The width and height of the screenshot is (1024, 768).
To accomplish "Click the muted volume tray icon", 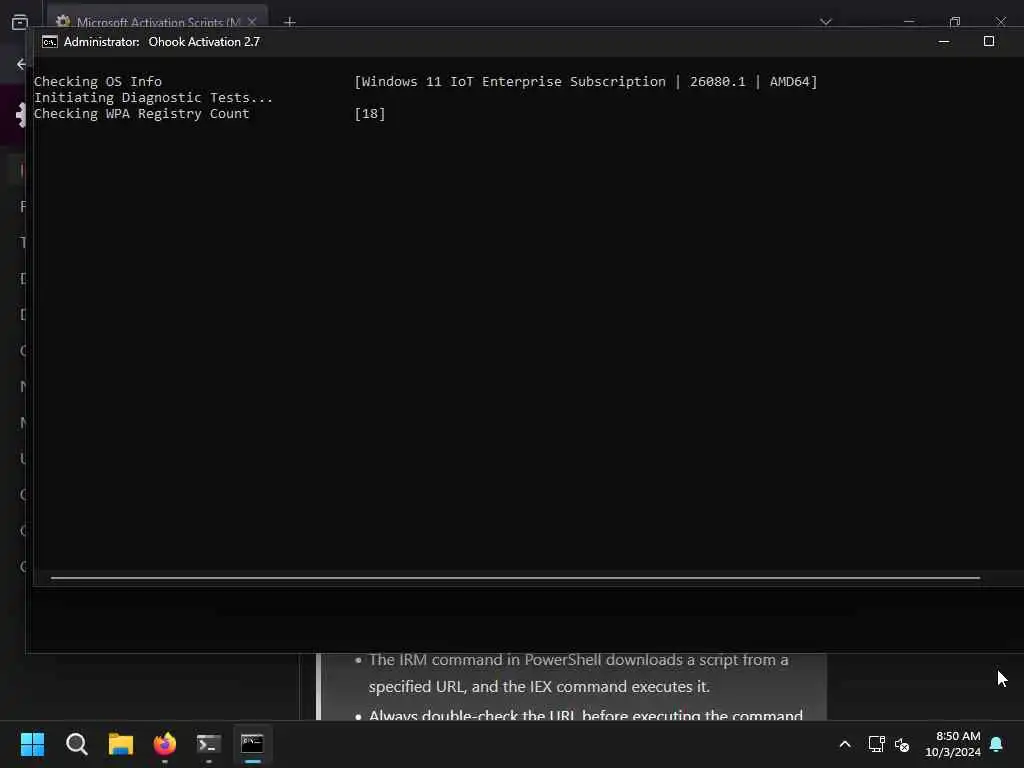I will pyautogui.click(x=902, y=744).
